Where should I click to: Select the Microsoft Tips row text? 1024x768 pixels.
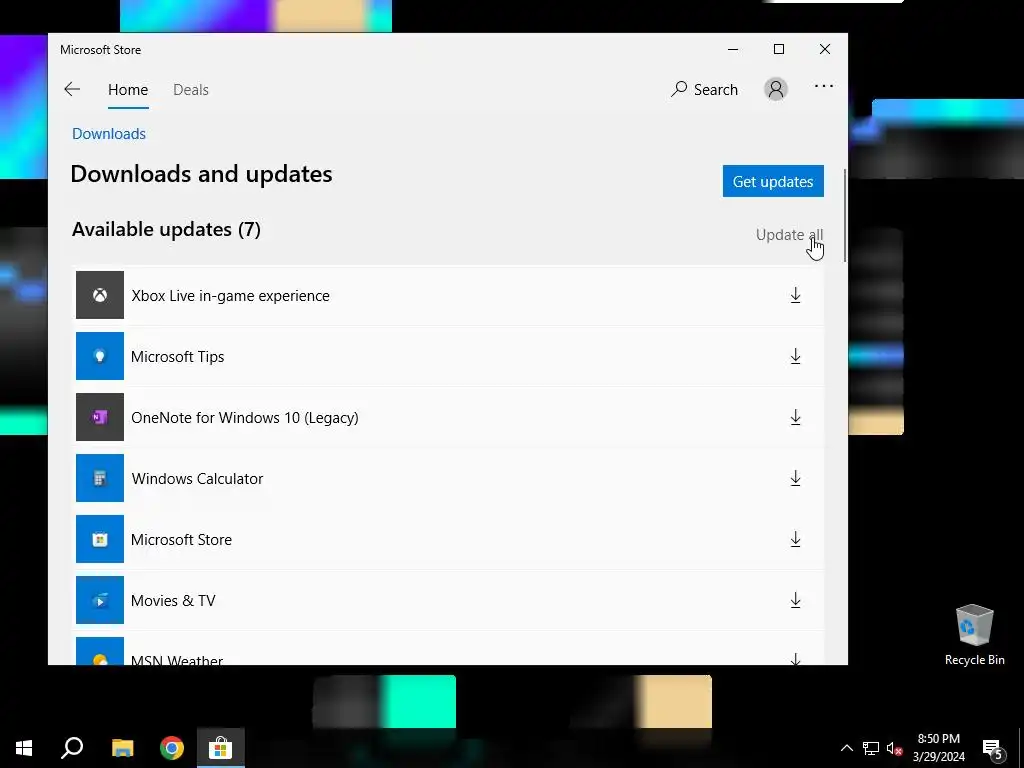178,357
